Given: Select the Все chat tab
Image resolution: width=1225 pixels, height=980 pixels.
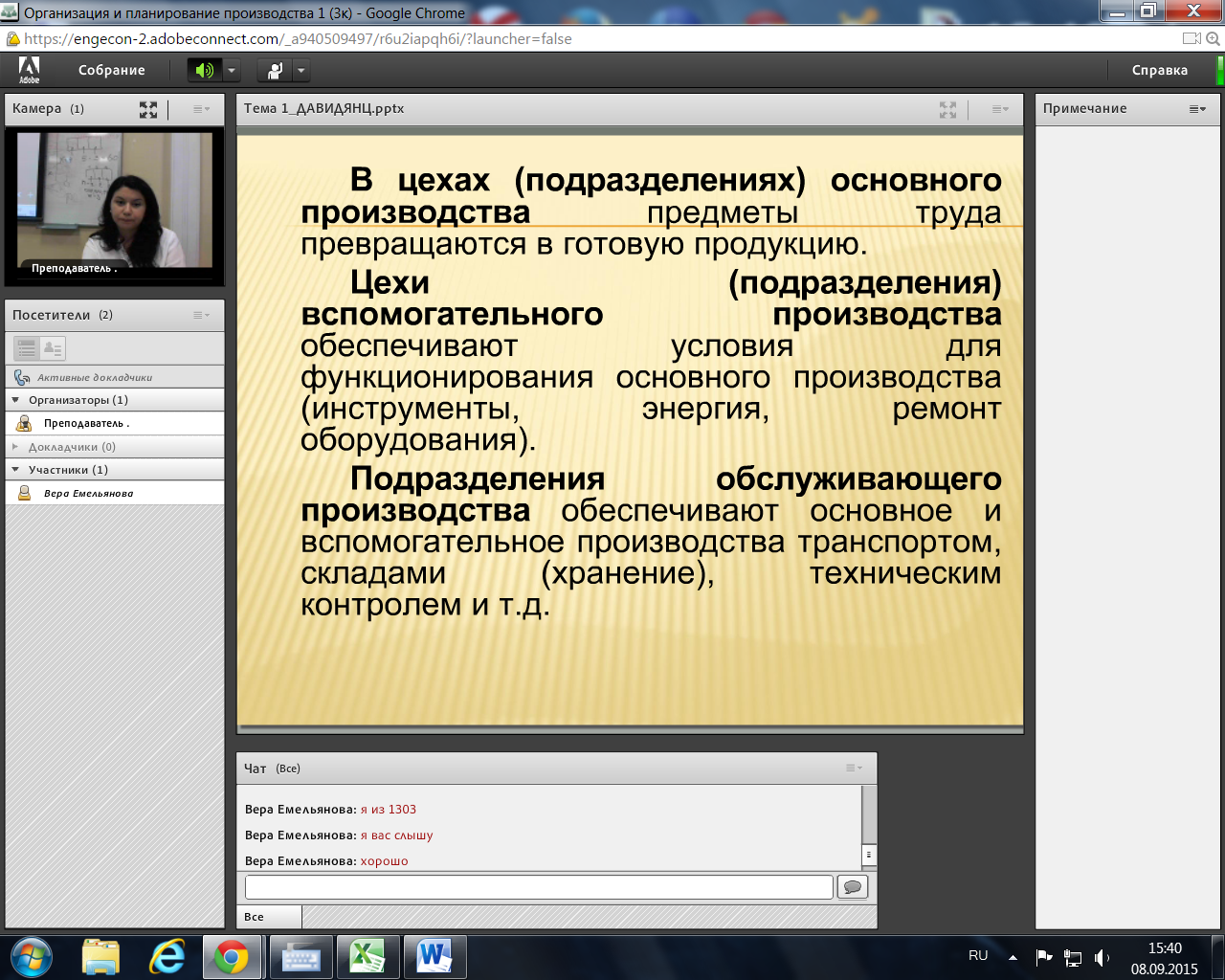Looking at the screenshot, I should coord(269,917).
